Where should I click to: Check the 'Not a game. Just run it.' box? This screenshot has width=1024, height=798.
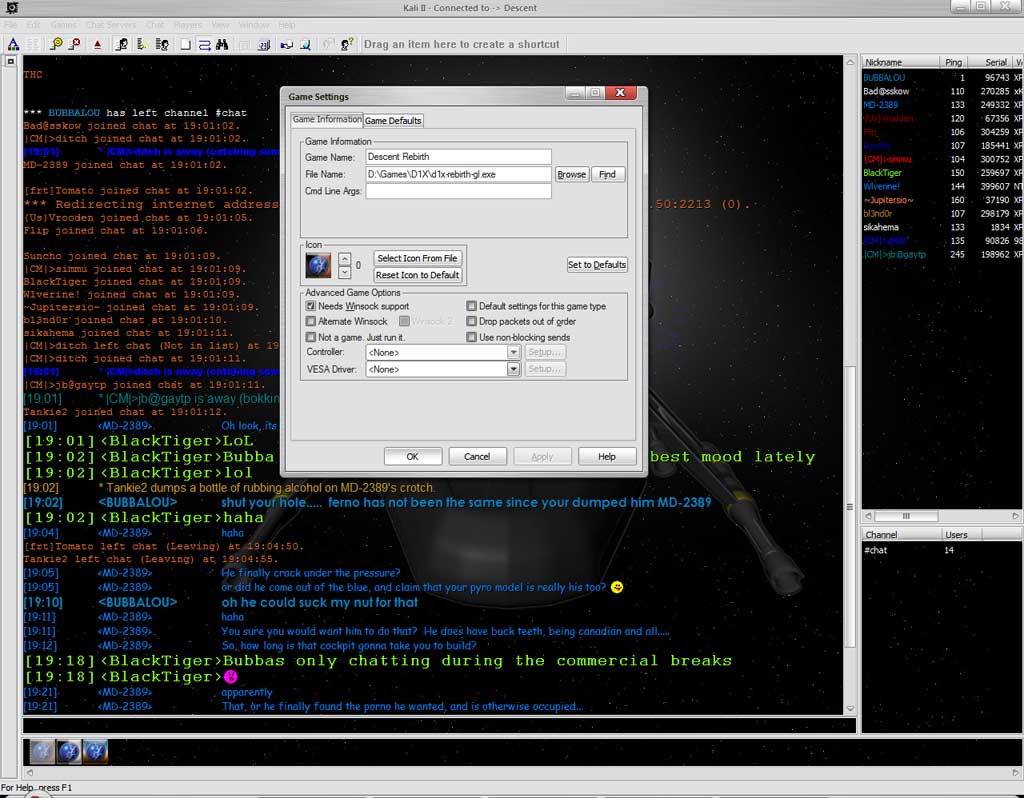coord(311,338)
